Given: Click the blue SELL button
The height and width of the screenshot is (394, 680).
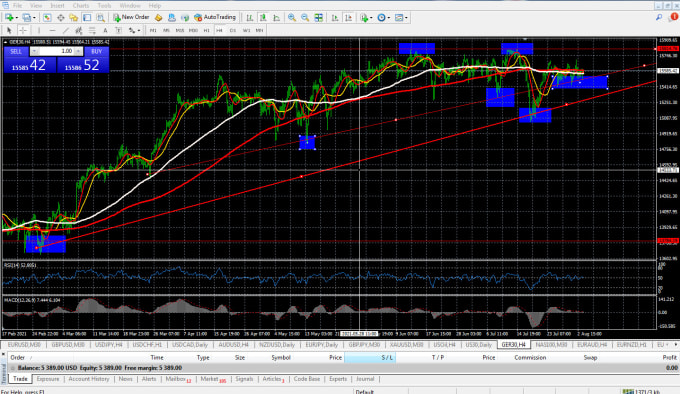Looking at the screenshot, I should (16, 52).
